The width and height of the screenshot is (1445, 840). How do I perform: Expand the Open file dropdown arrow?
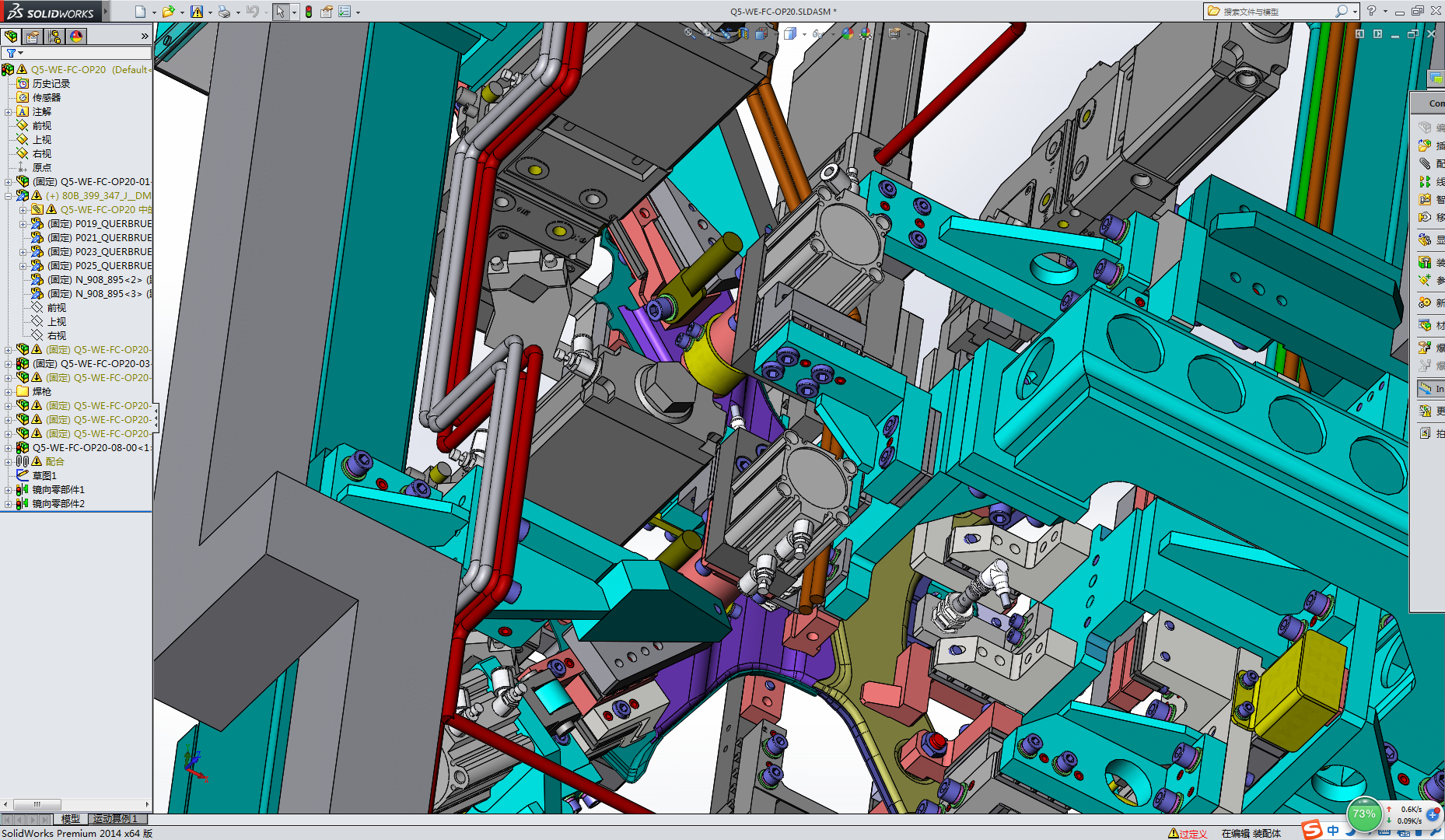pyautogui.click(x=181, y=12)
